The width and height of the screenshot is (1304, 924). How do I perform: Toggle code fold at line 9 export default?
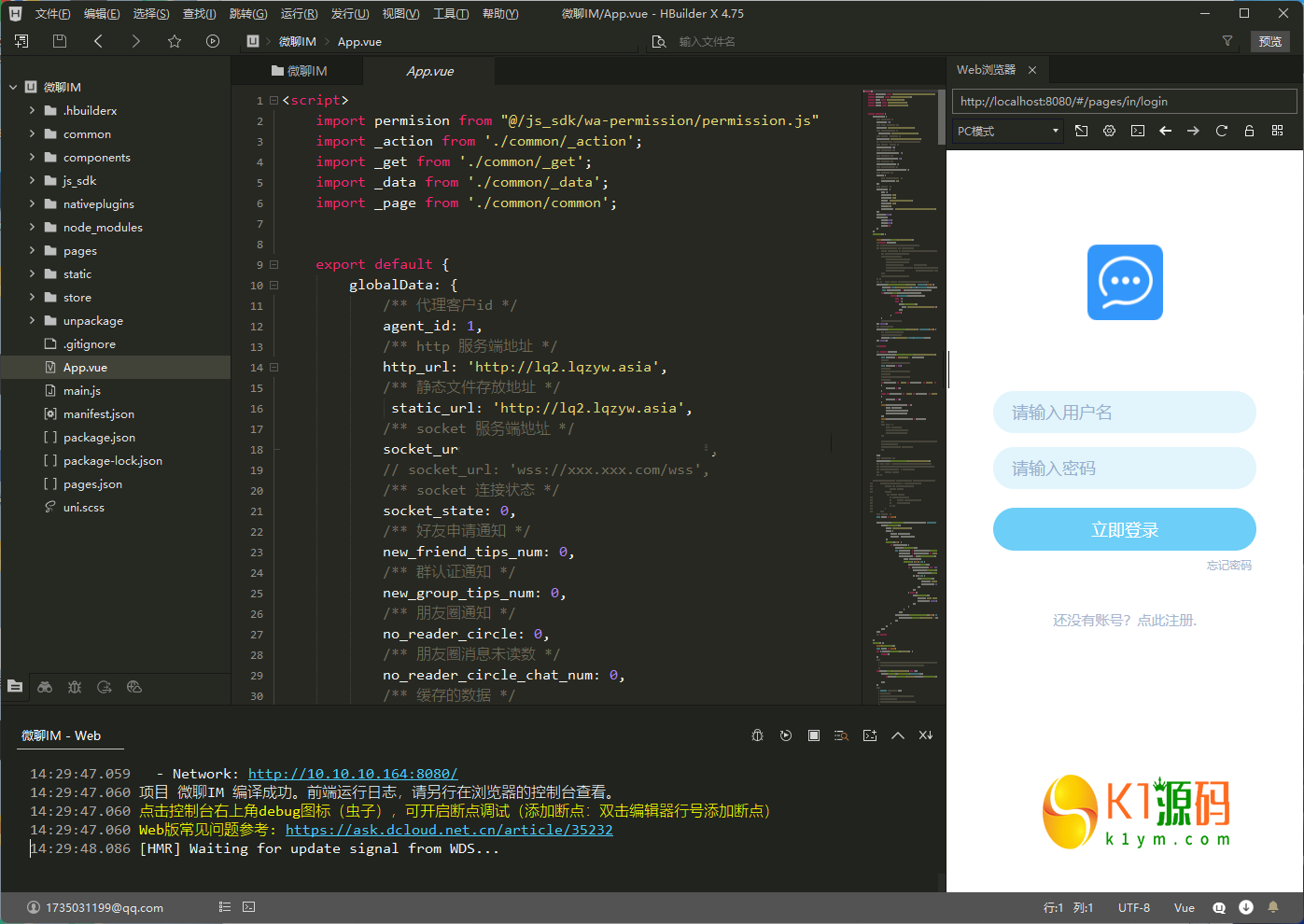[273, 264]
